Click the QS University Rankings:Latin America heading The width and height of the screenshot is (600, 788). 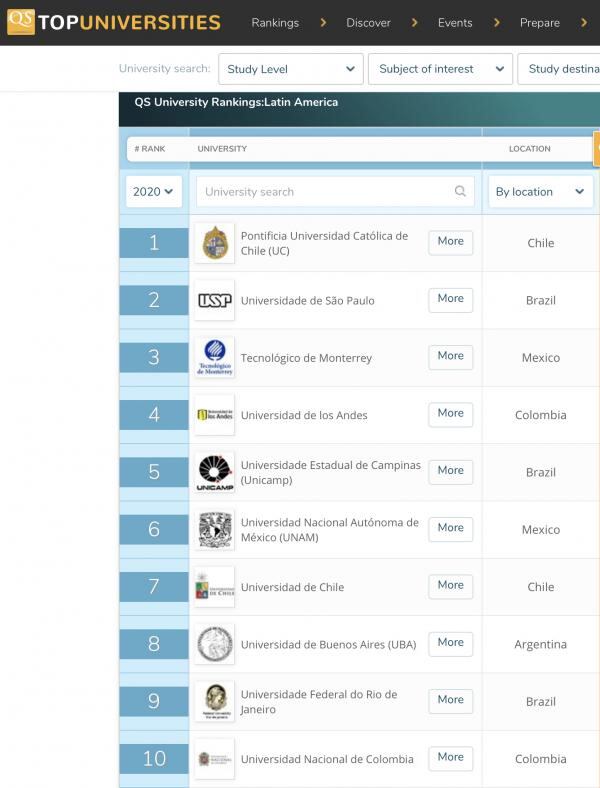click(x=236, y=102)
